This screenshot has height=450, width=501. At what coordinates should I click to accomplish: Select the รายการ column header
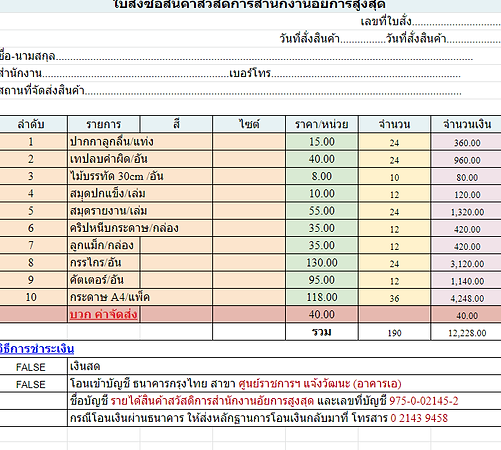click(x=103, y=124)
